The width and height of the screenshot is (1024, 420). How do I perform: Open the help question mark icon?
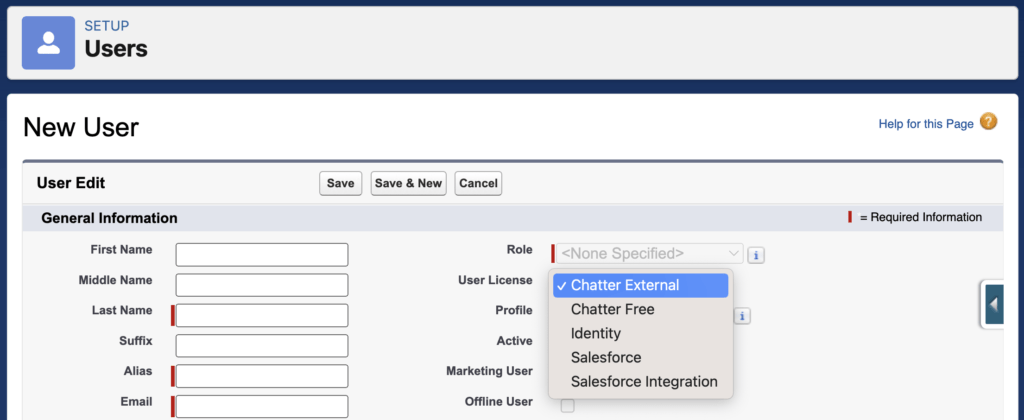pos(989,121)
